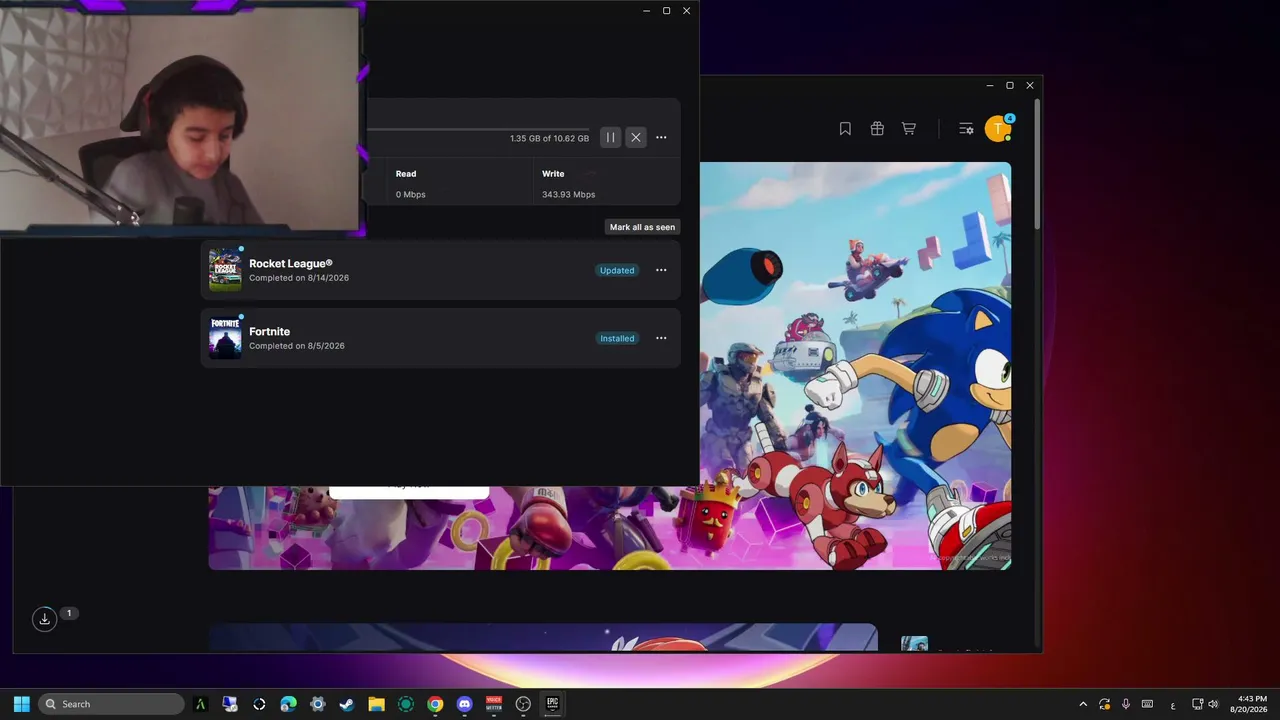1280x720 pixels.
Task: Click the sync status icon in system tray
Action: (1105, 704)
